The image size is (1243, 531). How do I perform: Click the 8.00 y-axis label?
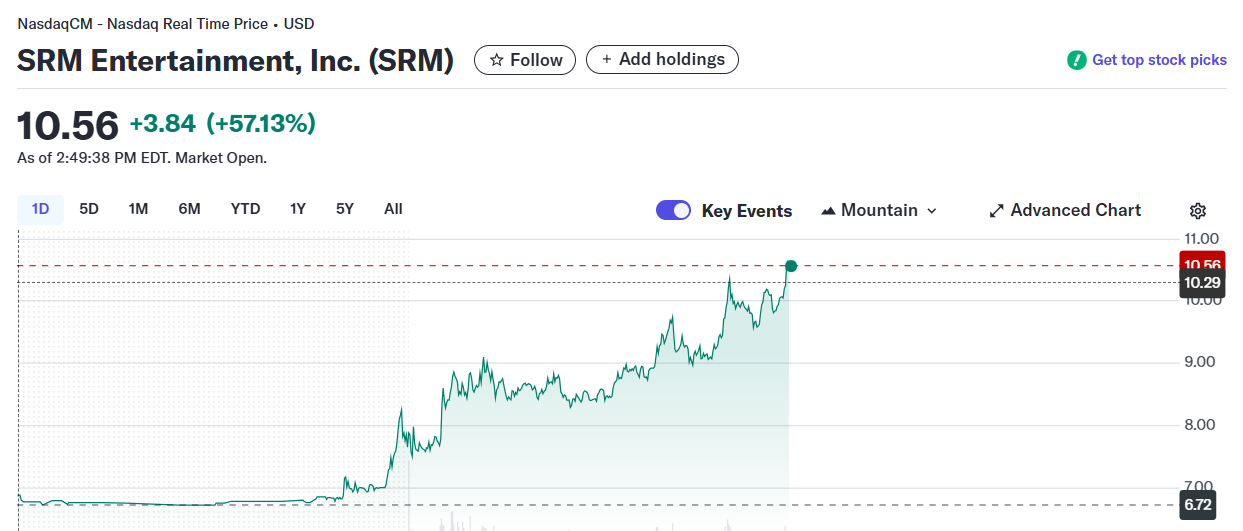[1199, 425]
